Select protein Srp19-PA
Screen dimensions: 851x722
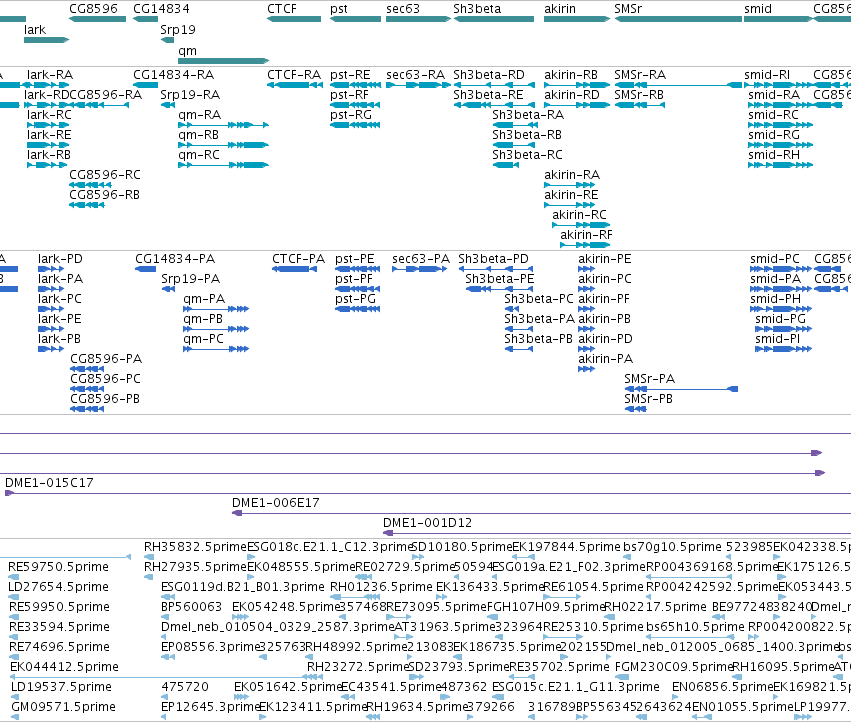(190, 279)
